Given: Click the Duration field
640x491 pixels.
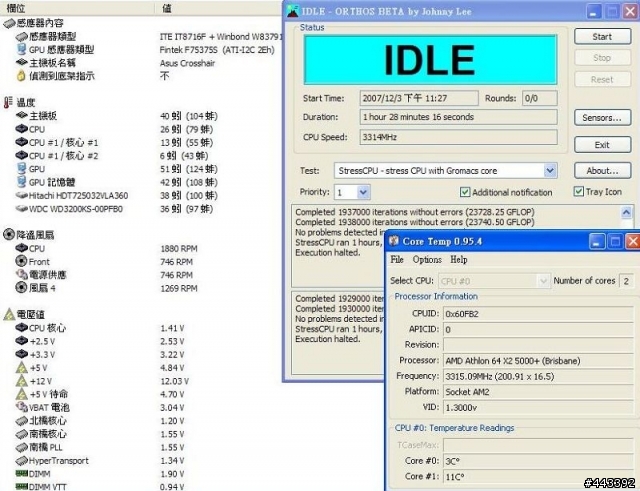Looking at the screenshot, I should [x=458, y=117].
